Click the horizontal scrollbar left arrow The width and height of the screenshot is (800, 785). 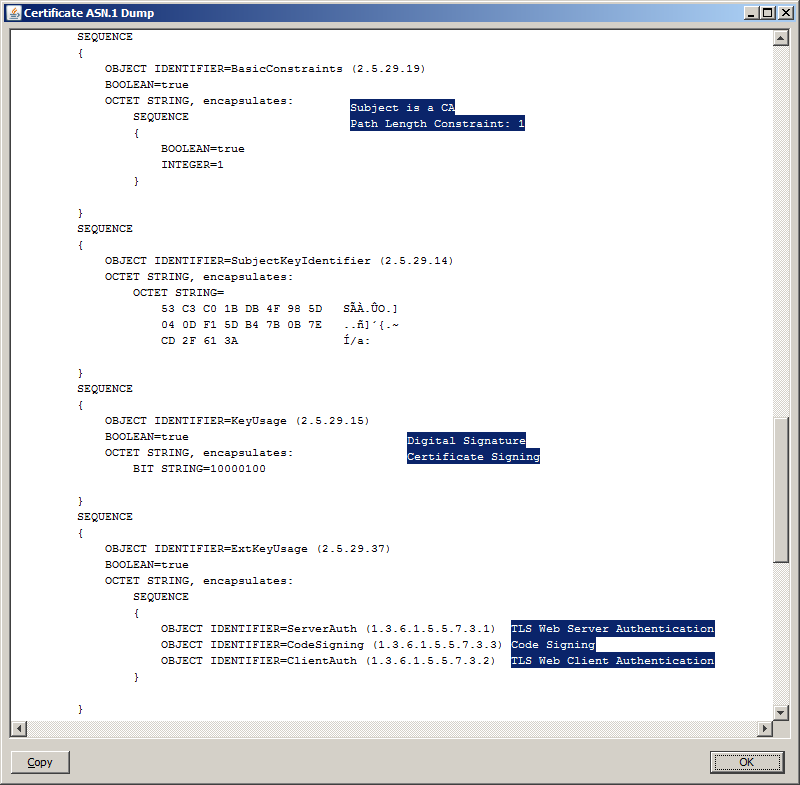pos(18,728)
